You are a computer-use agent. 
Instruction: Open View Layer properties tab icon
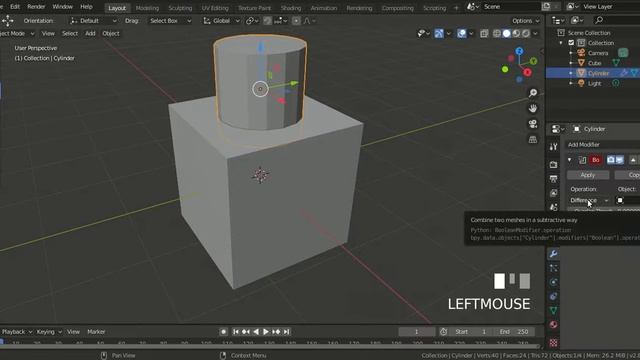[553, 193]
